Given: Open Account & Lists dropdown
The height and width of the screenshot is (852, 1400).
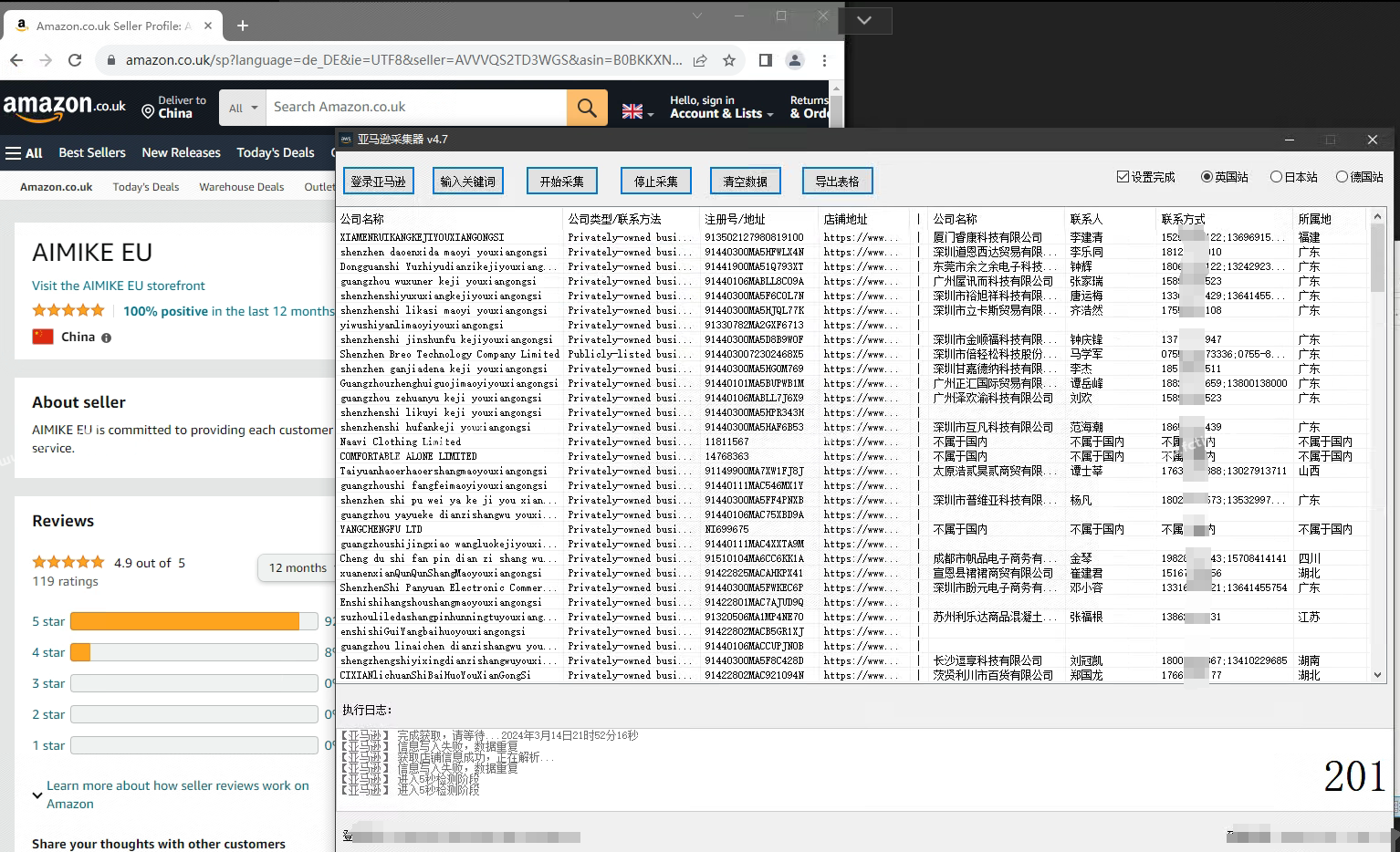Looking at the screenshot, I should [x=721, y=107].
